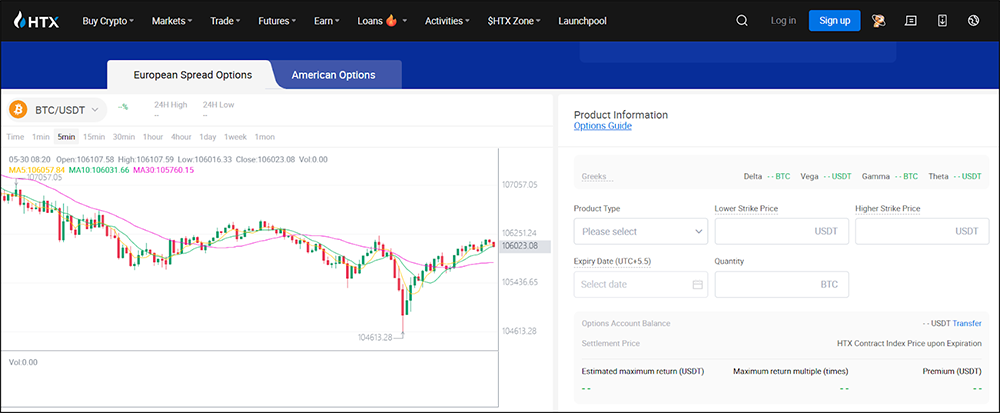1000x413 pixels.
Task: Click the Log in link
Action: click(783, 20)
